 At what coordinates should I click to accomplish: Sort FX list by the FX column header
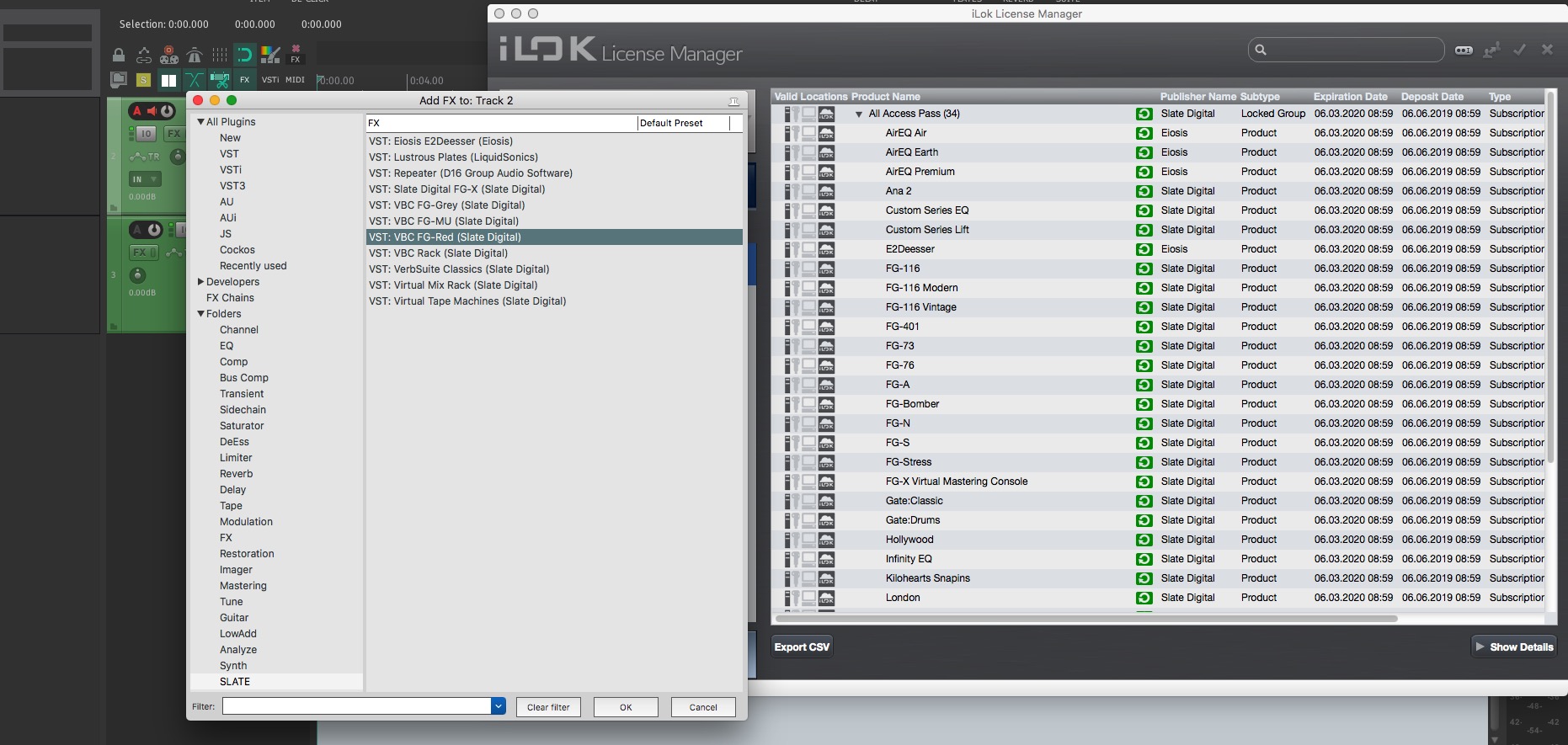pos(502,123)
